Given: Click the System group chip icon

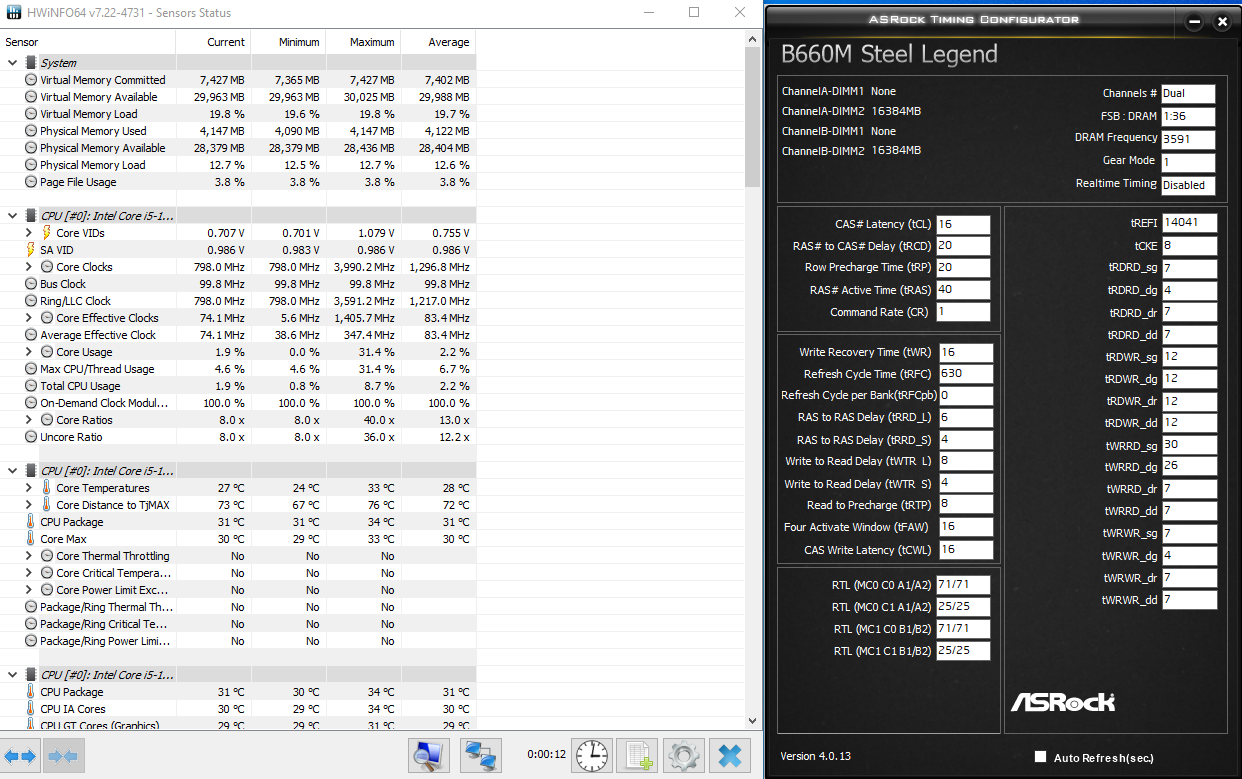Looking at the screenshot, I should pyautogui.click(x=31, y=63).
